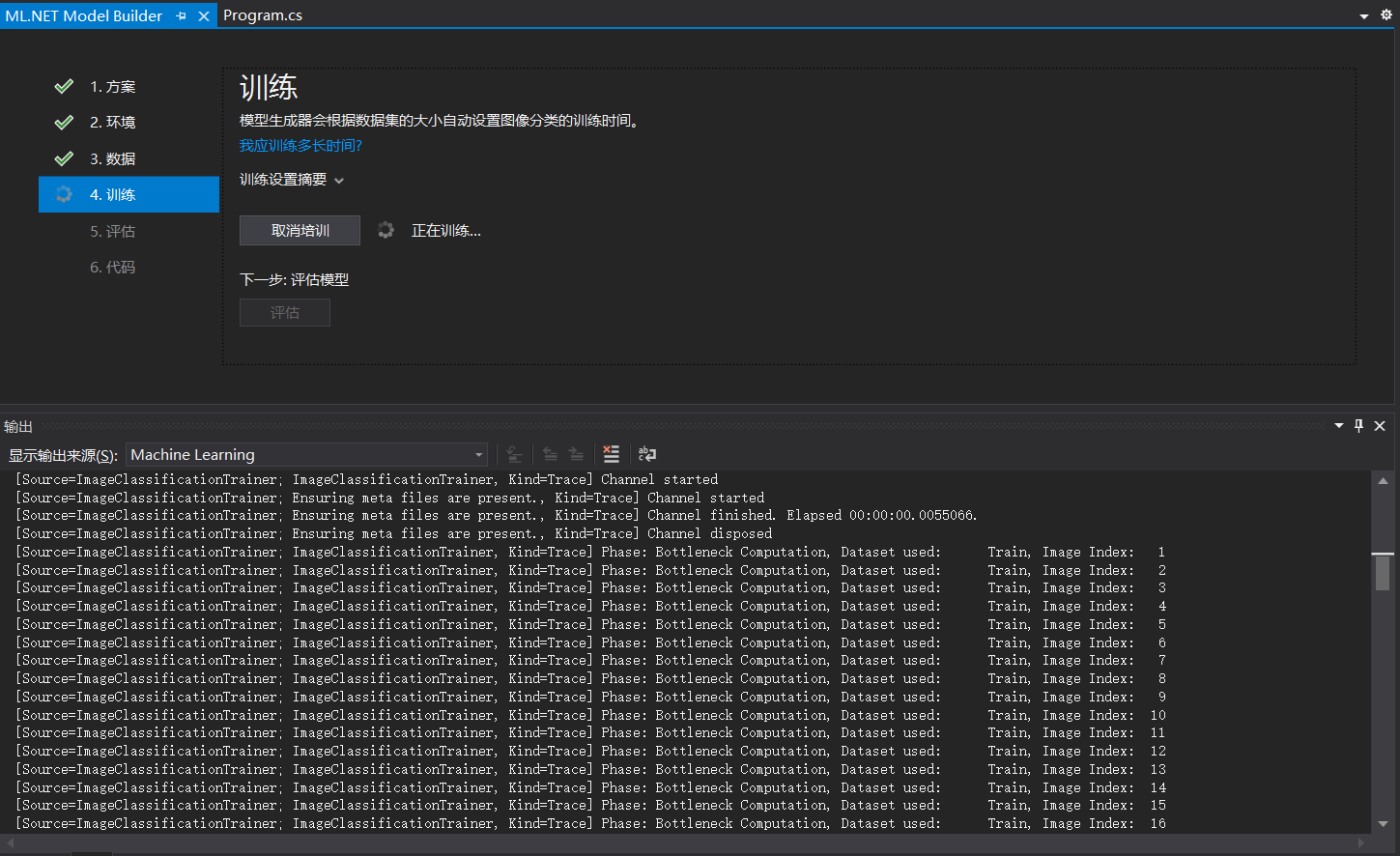Open the 我应训练多长时间? link
The height and width of the screenshot is (856, 1400).
click(300, 146)
